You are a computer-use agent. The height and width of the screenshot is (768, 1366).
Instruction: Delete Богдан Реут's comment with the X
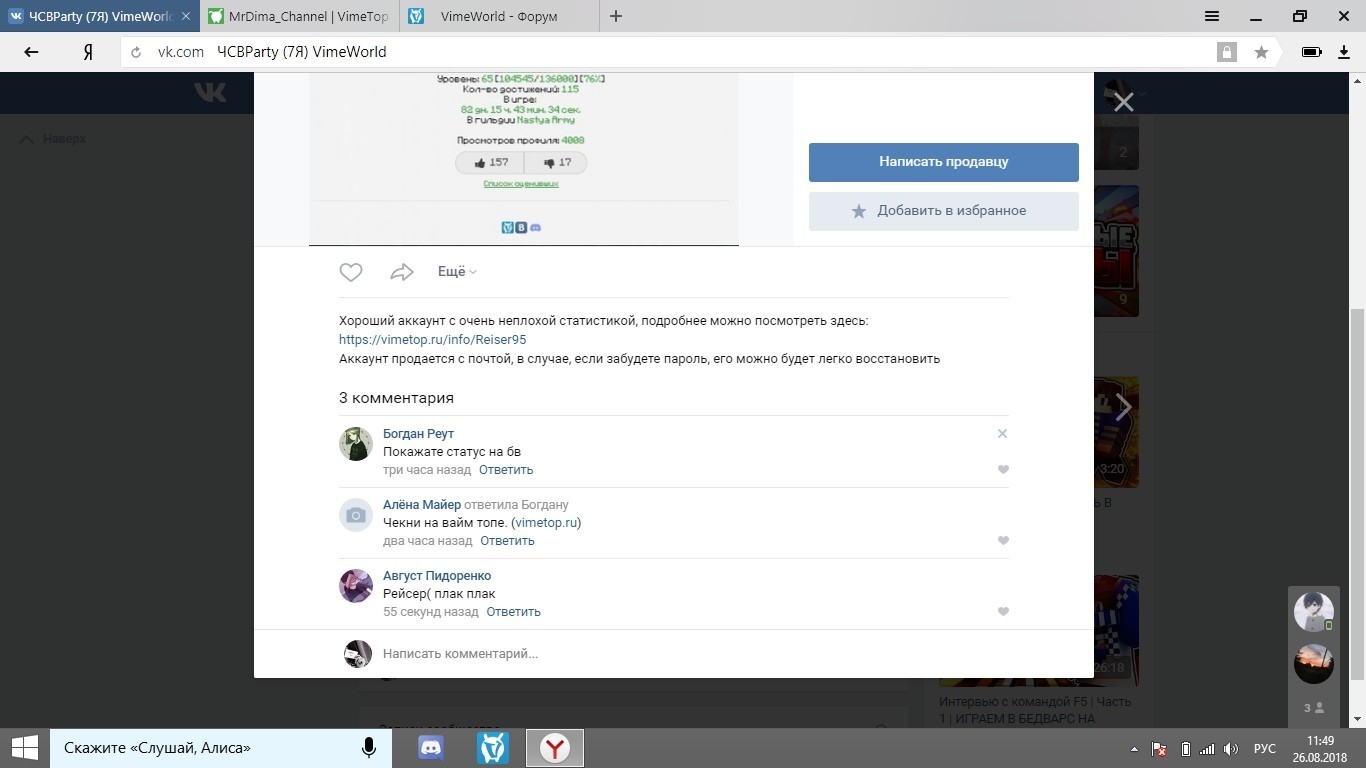point(1002,434)
